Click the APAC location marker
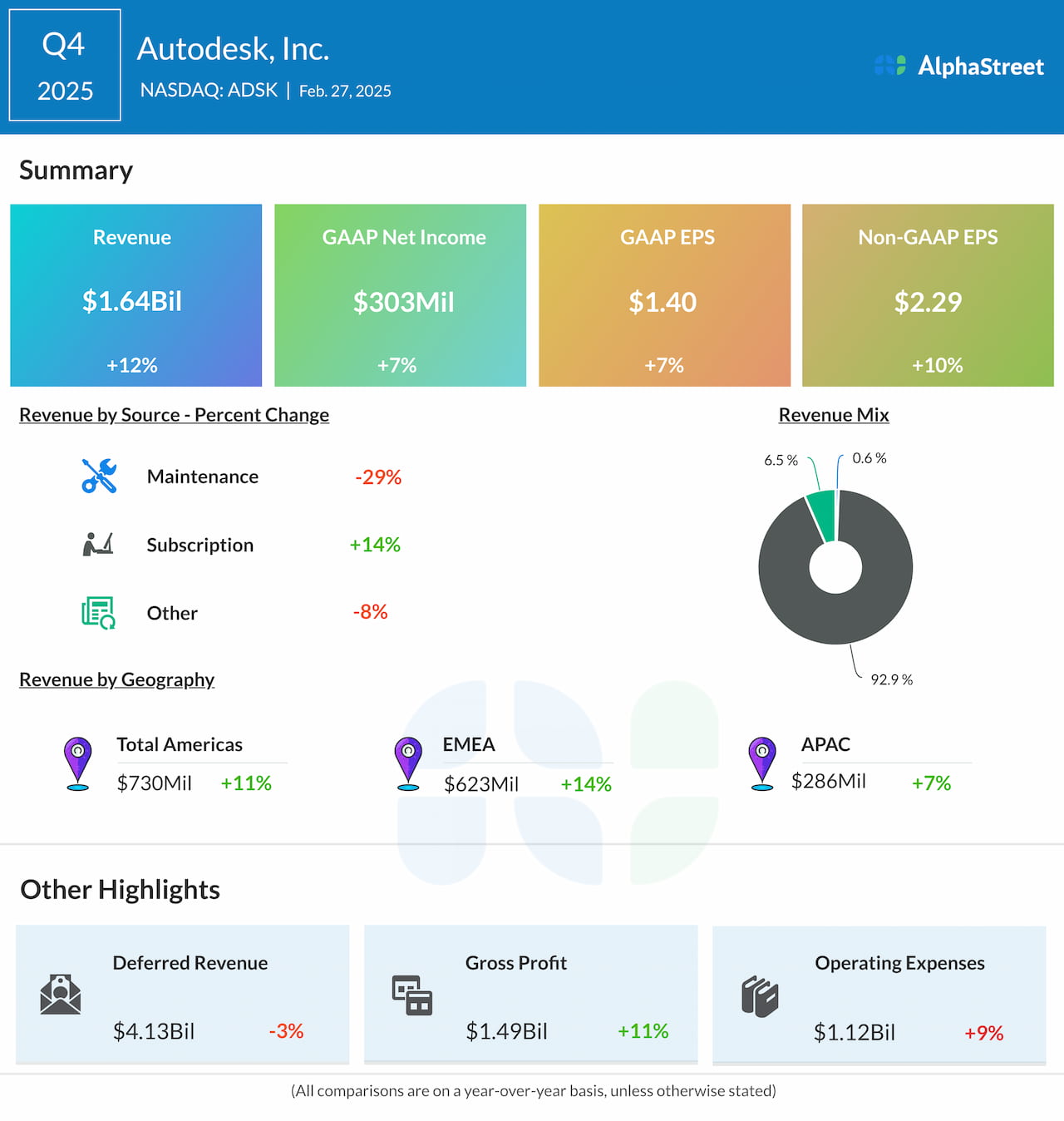Viewport: 1064px width, 1121px height. click(761, 758)
